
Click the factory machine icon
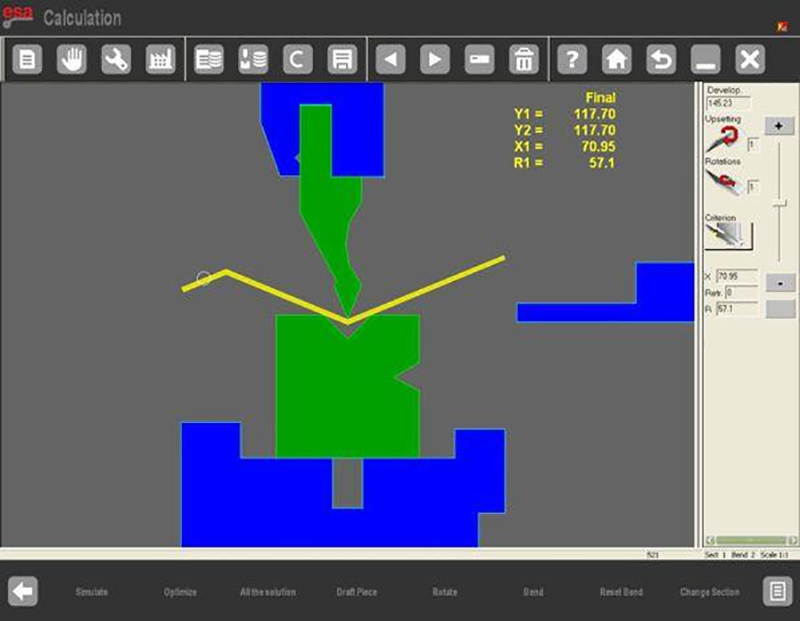pyautogui.click(x=160, y=60)
